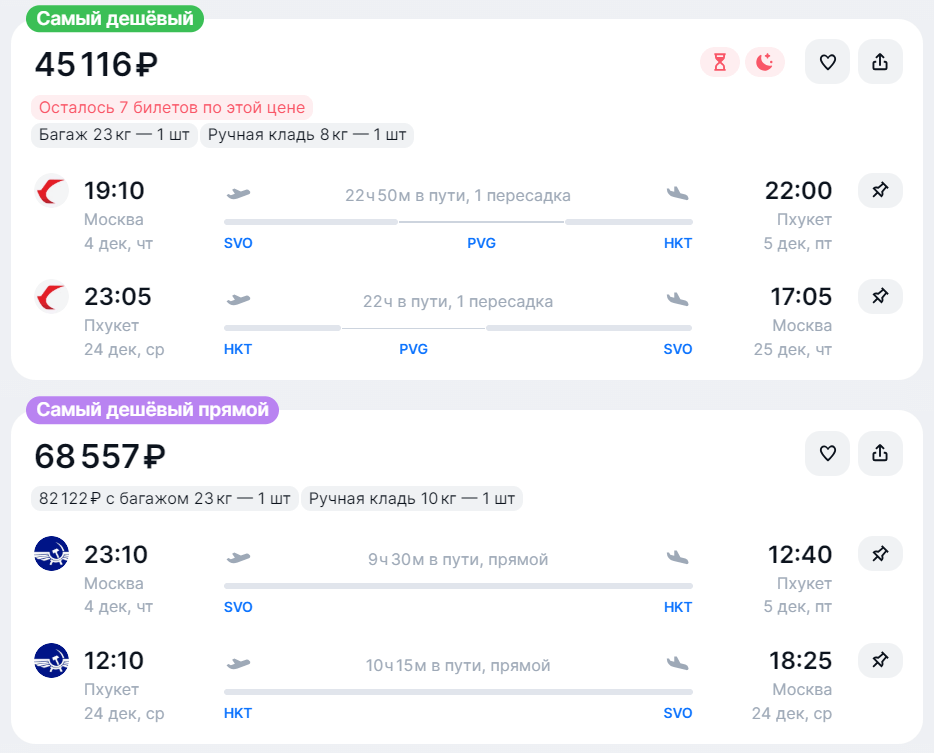The height and width of the screenshot is (753, 934).
Task: Share the 45 116 ₽ ticket
Action: 880,62
